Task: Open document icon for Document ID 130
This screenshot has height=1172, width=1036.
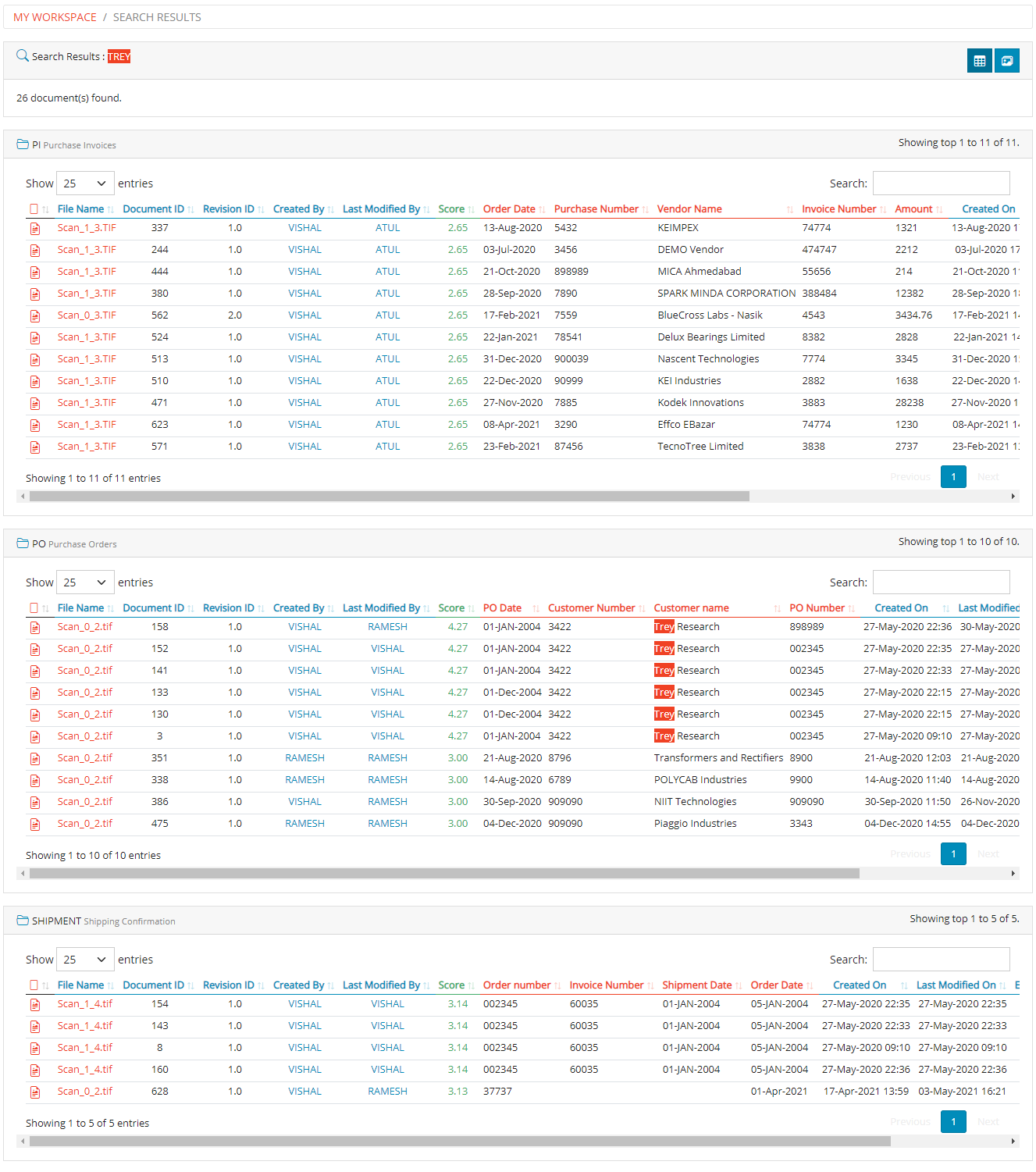Action: [35, 715]
